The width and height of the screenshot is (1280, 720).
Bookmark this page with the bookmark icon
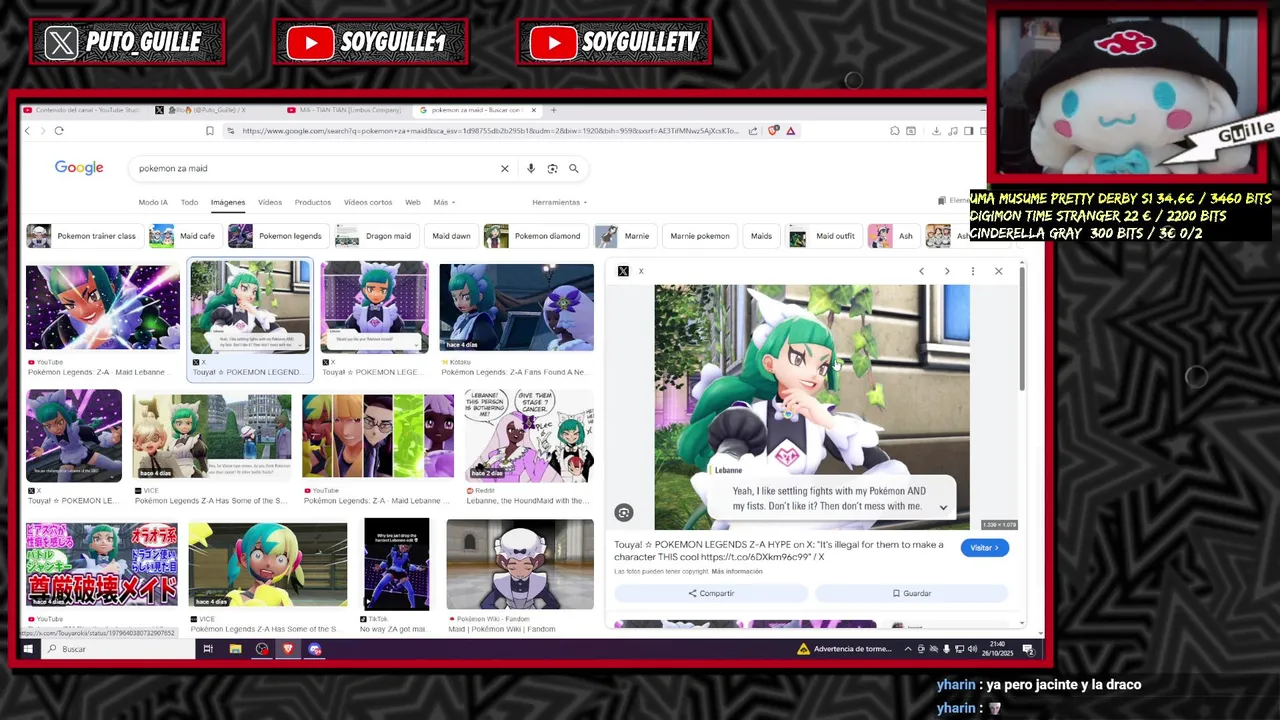click(x=209, y=131)
